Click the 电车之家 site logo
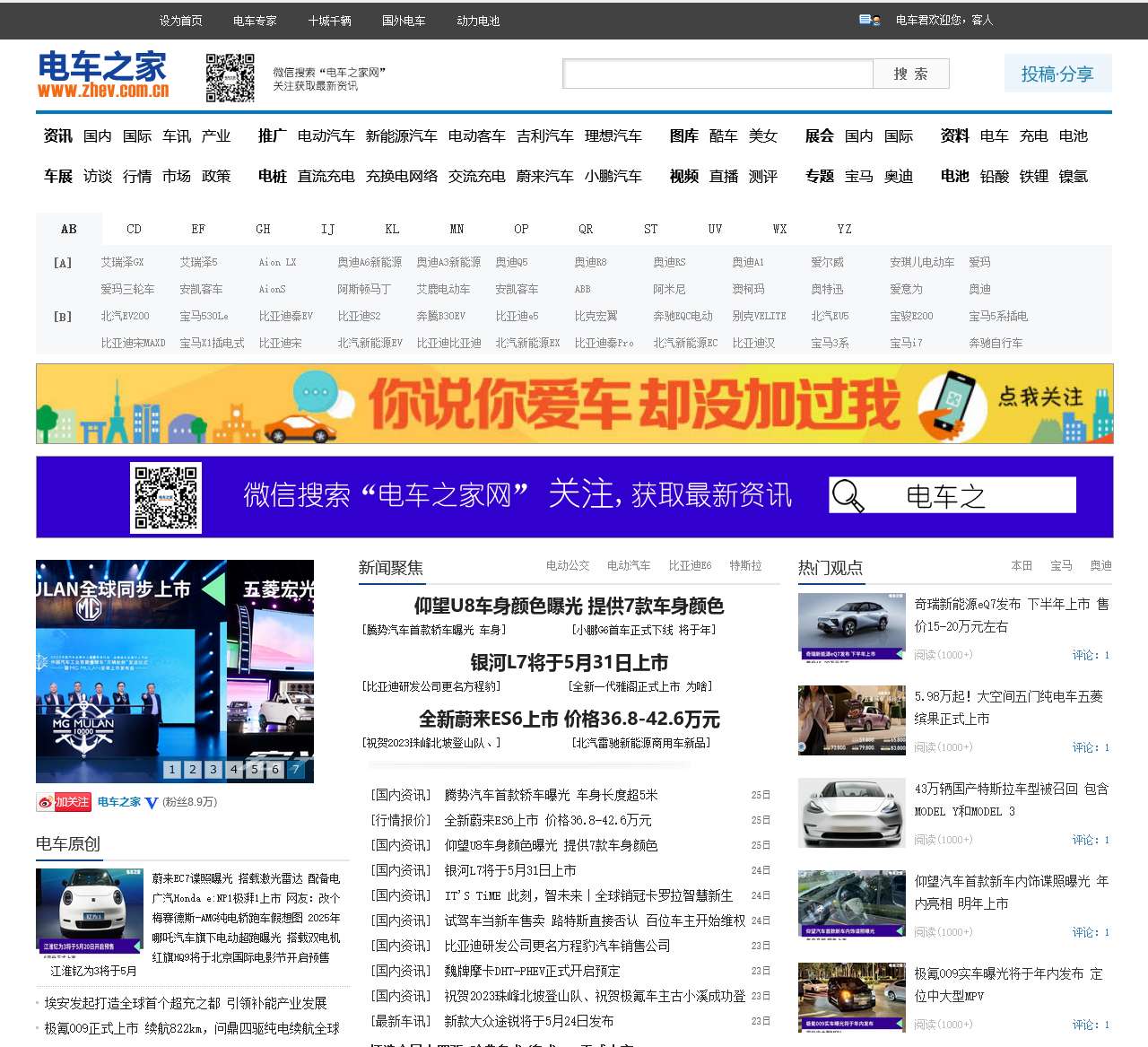1148x1047 pixels. click(x=102, y=74)
